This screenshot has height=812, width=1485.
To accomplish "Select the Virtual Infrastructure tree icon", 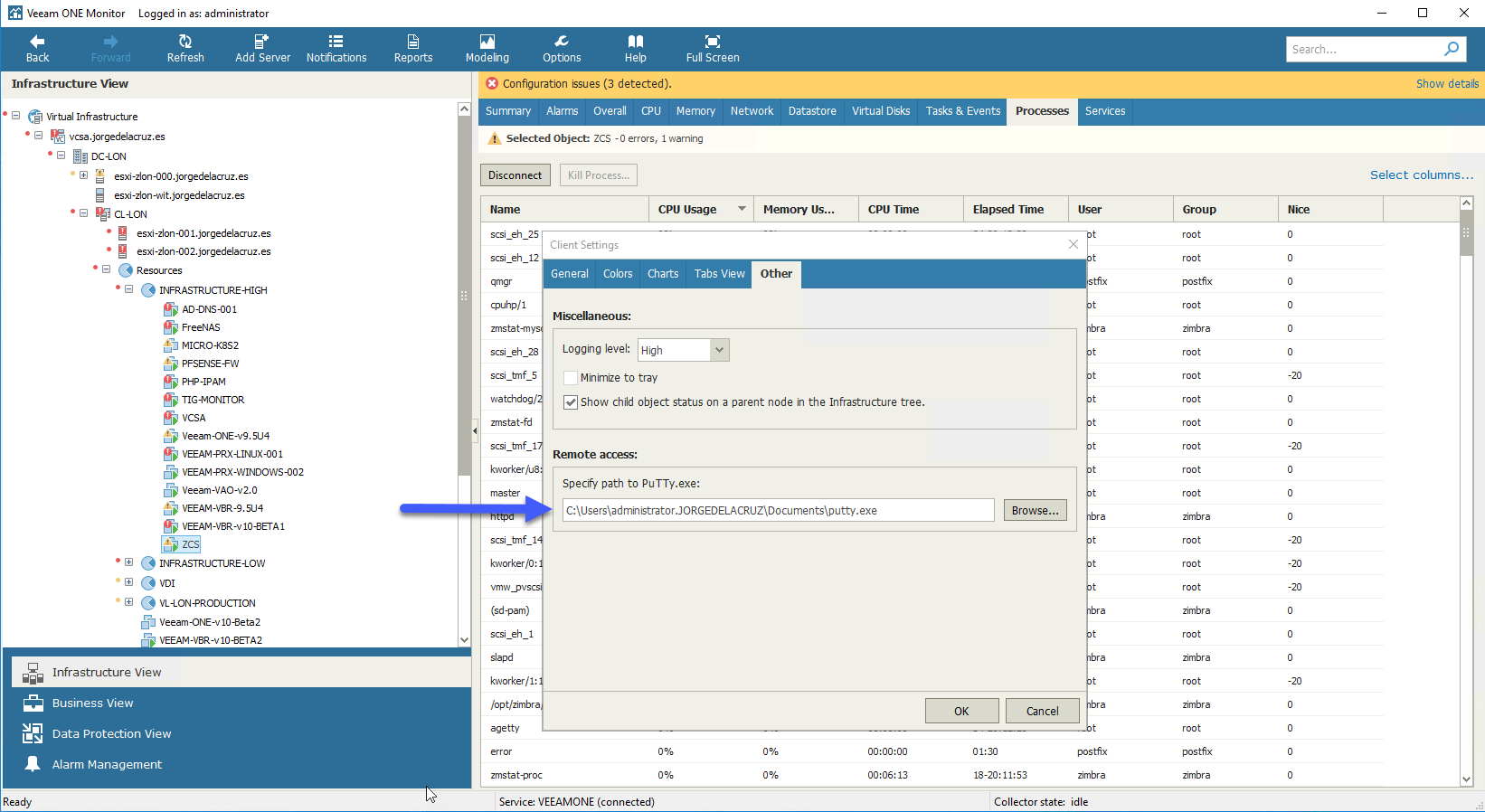I will (x=35, y=117).
